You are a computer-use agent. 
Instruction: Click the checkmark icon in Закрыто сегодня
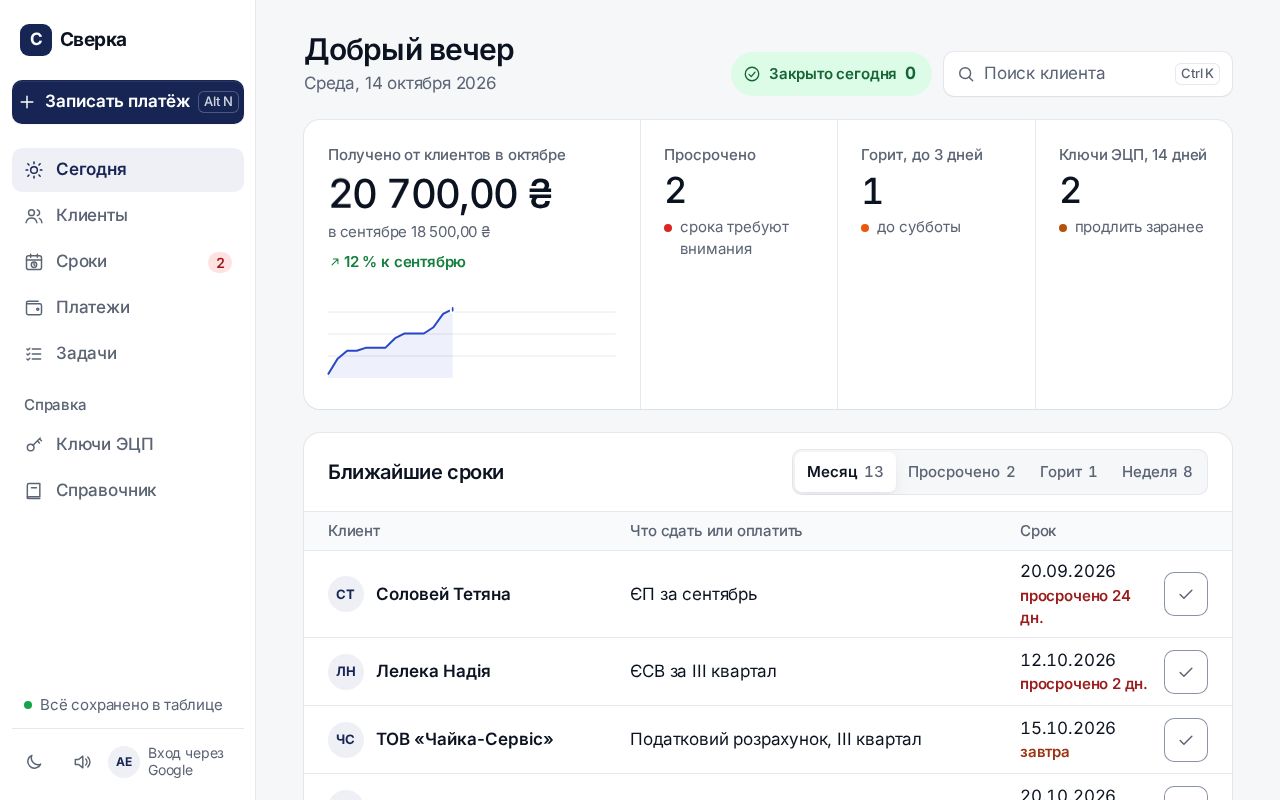(x=752, y=74)
